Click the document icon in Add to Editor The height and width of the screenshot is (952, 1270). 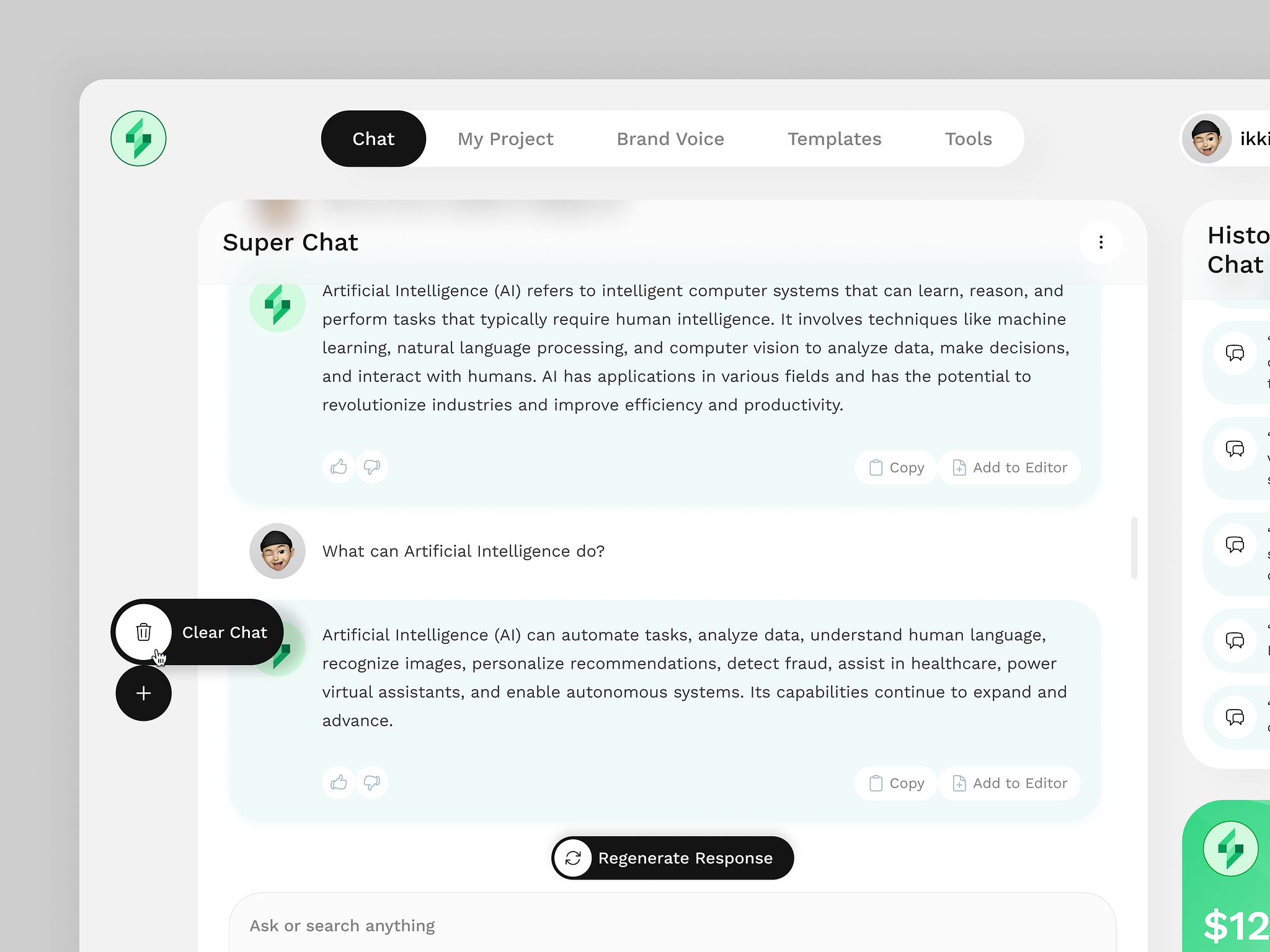(x=959, y=467)
